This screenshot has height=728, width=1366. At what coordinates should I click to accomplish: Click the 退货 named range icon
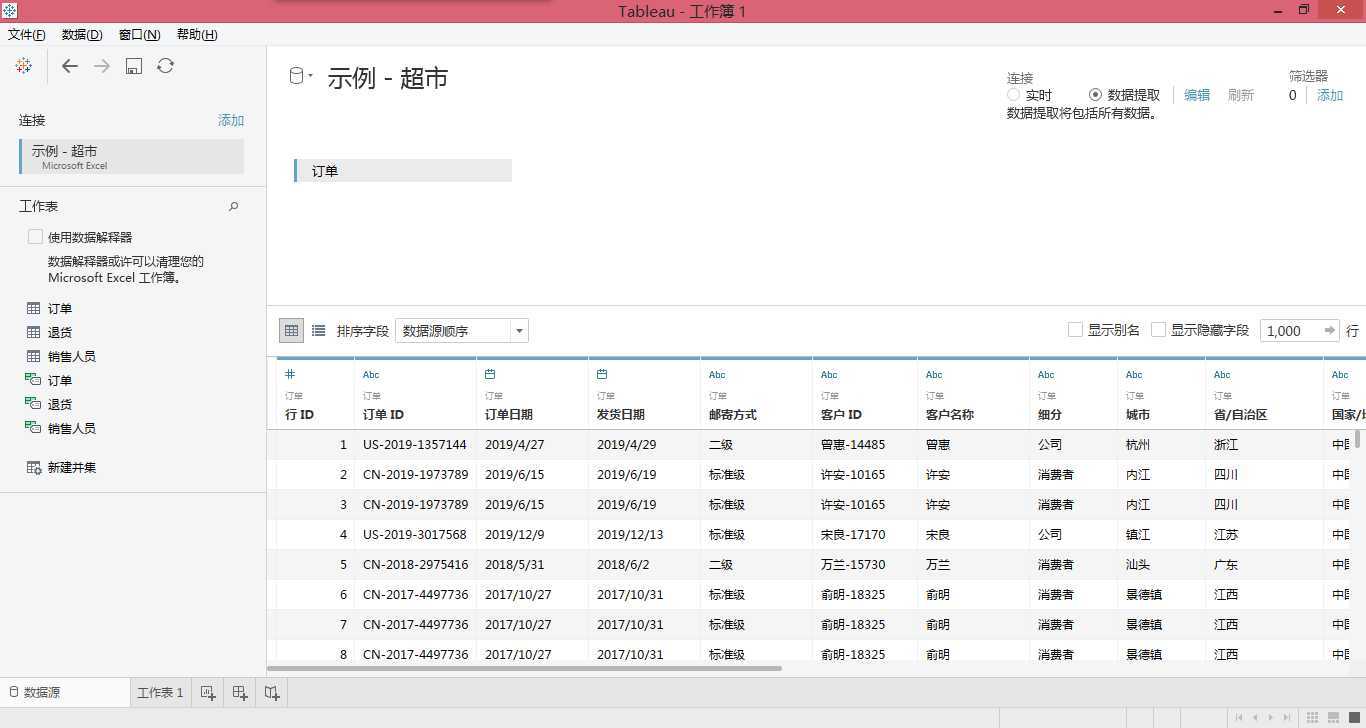point(33,404)
